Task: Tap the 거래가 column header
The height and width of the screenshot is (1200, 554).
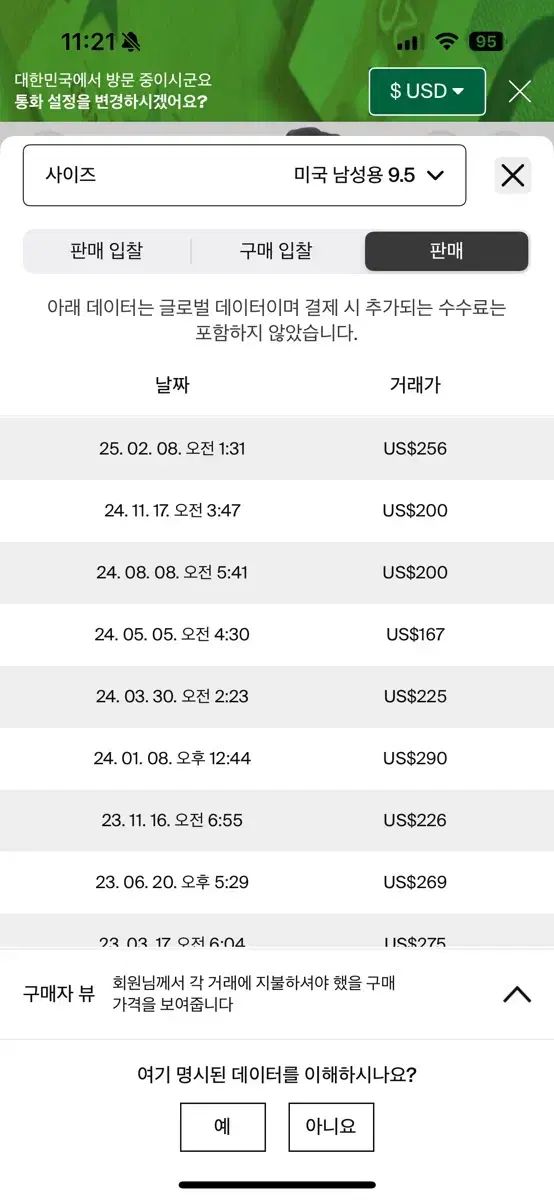Action: (x=415, y=385)
